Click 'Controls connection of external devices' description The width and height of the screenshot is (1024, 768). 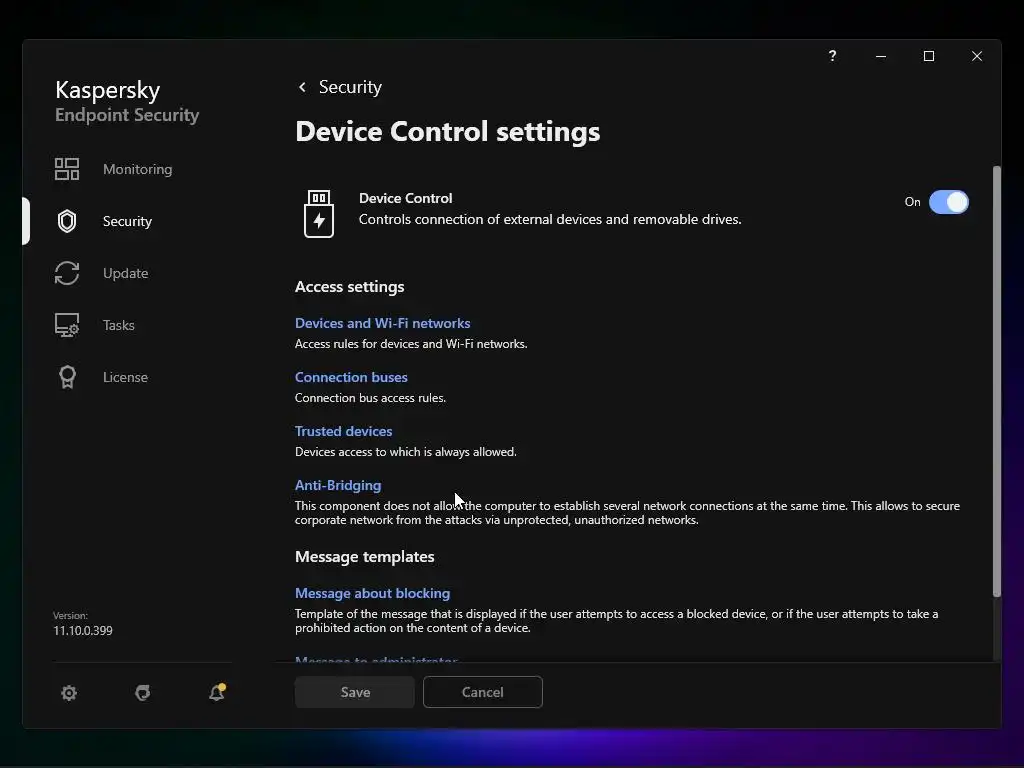point(550,219)
